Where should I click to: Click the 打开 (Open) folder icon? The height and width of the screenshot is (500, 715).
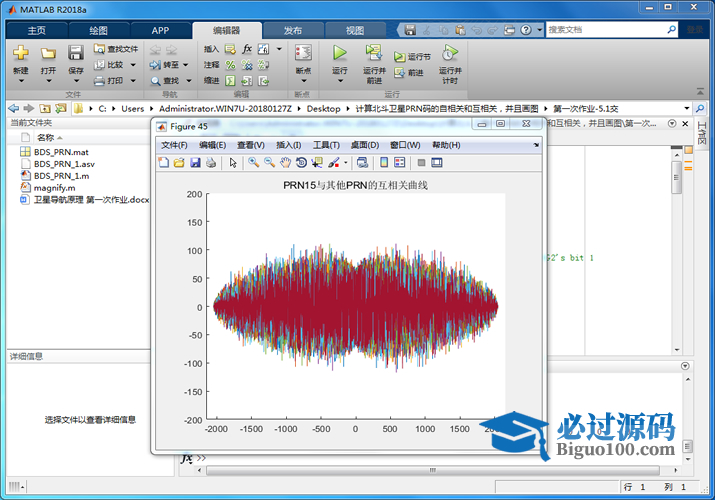pyautogui.click(x=48, y=53)
